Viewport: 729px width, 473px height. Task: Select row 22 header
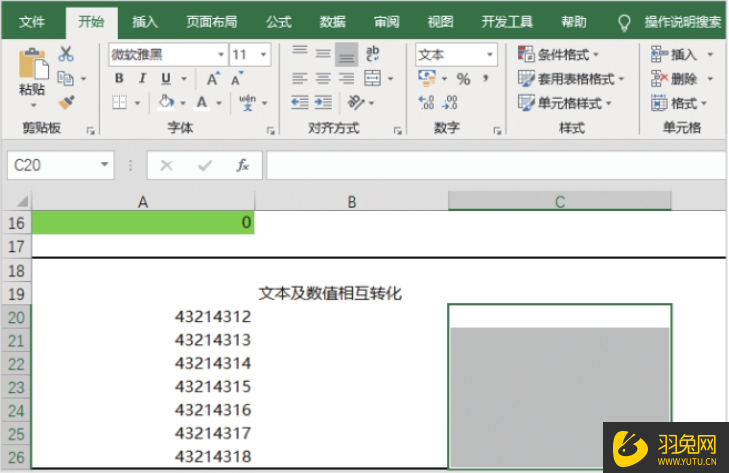coord(16,364)
